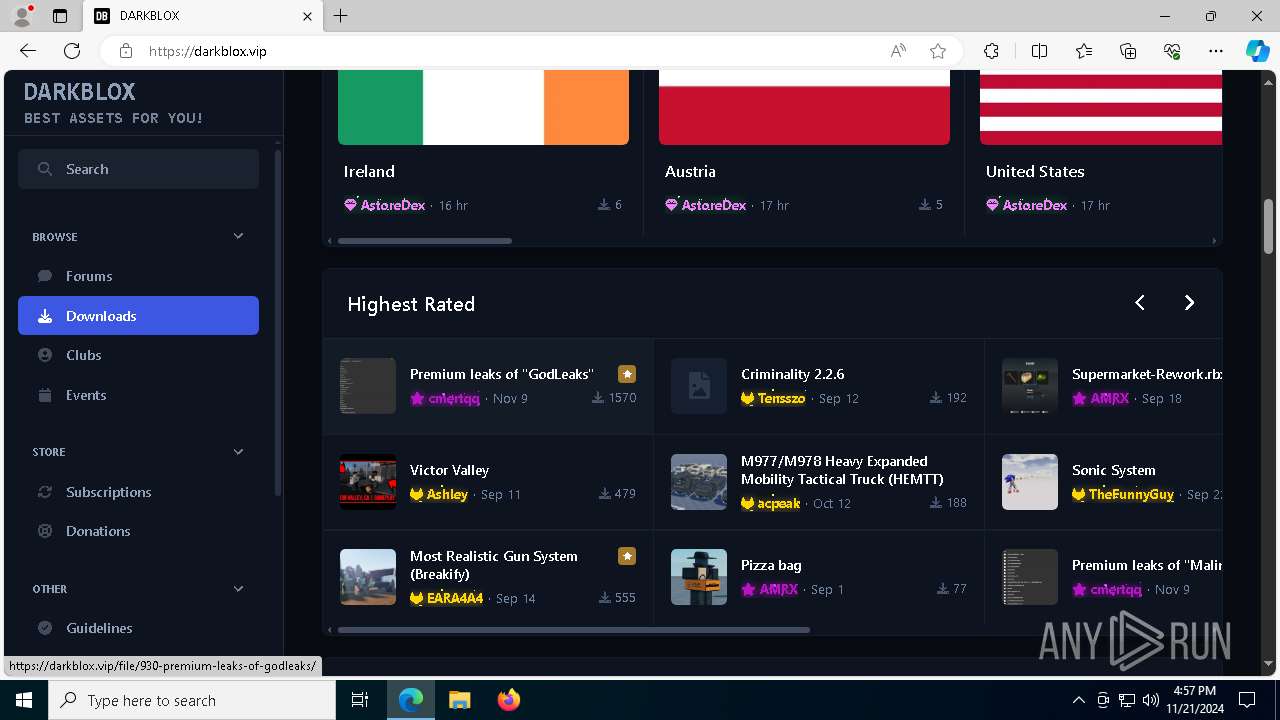Click Highest Rated horizontal scrollbar

pyautogui.click(x=574, y=630)
